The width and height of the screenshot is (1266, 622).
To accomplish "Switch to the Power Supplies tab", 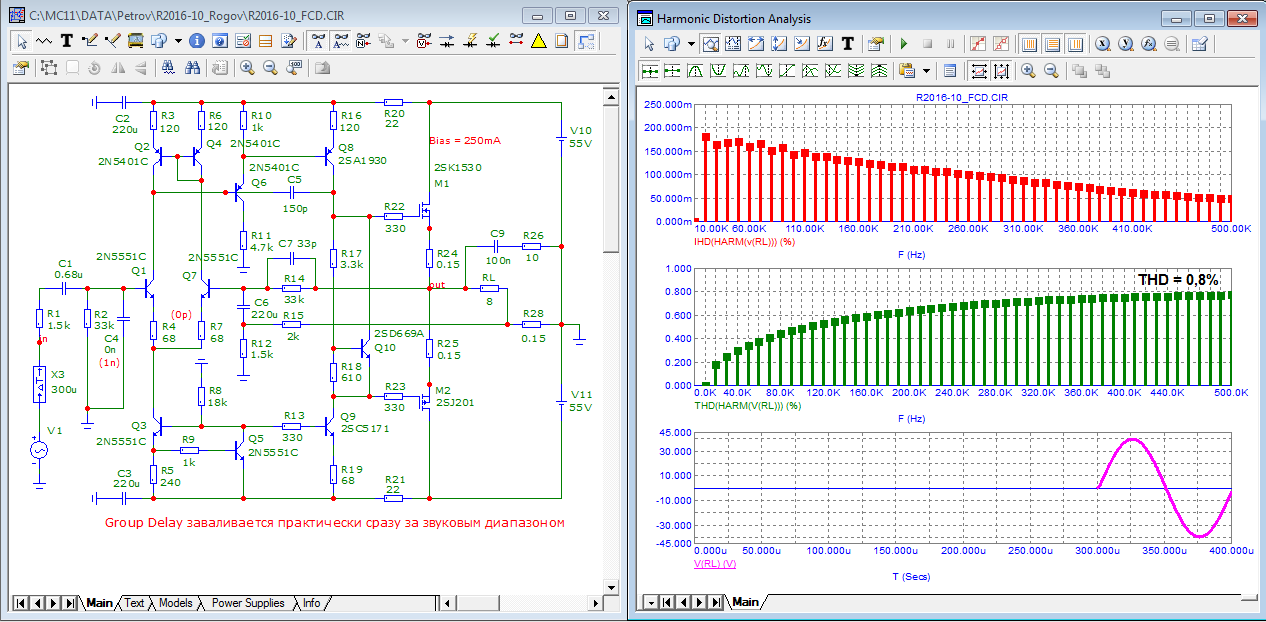I will pos(248,603).
